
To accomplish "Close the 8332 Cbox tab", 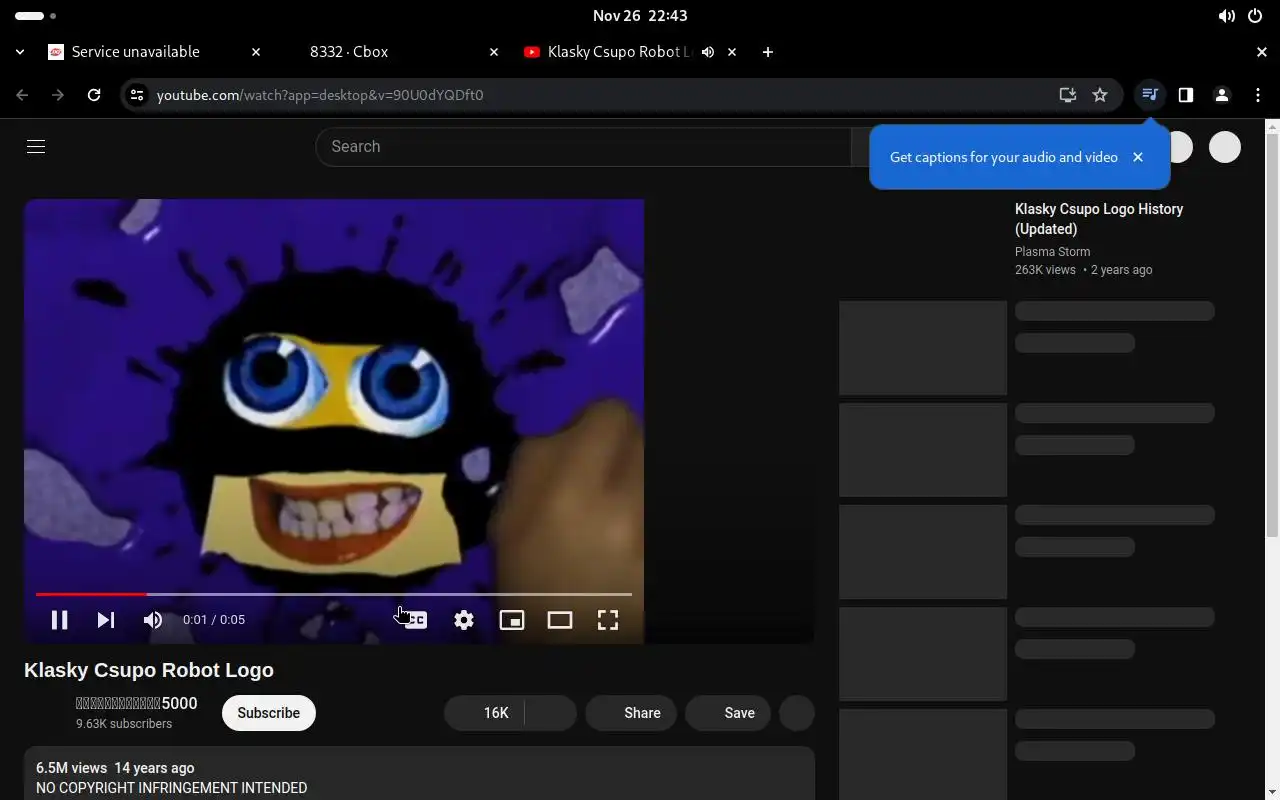I will click(494, 52).
